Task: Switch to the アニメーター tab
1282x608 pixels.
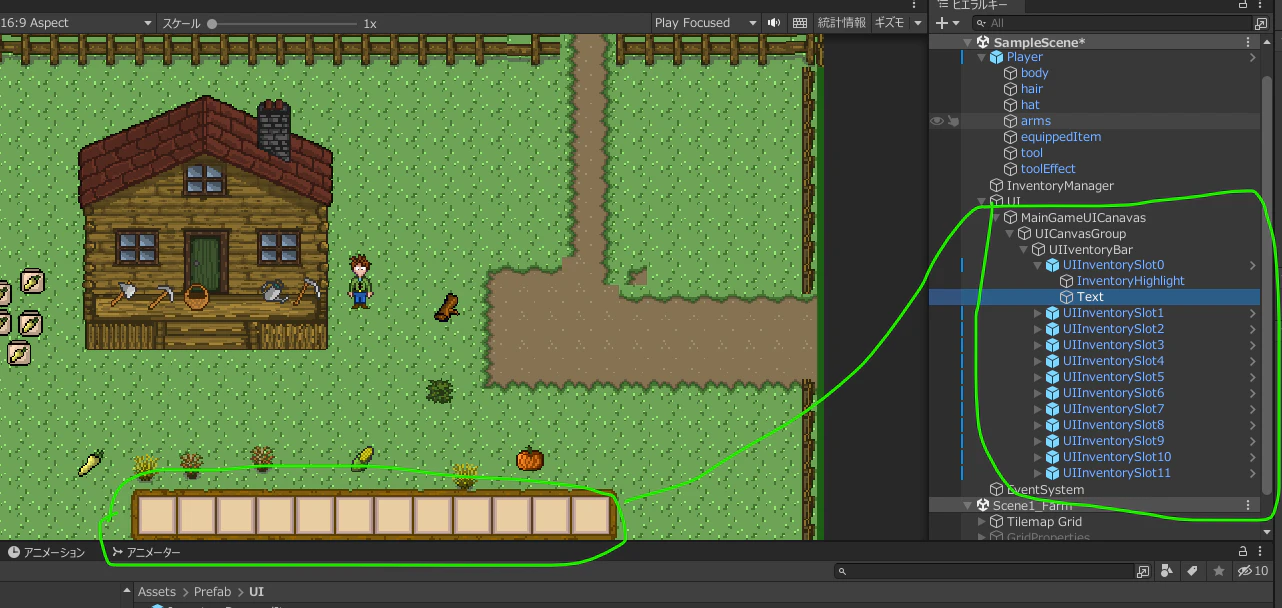Action: click(147, 552)
